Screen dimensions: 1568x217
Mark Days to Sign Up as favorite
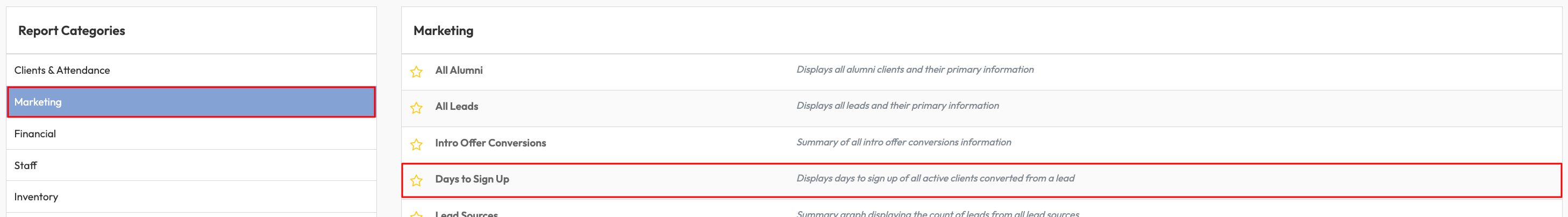click(416, 180)
